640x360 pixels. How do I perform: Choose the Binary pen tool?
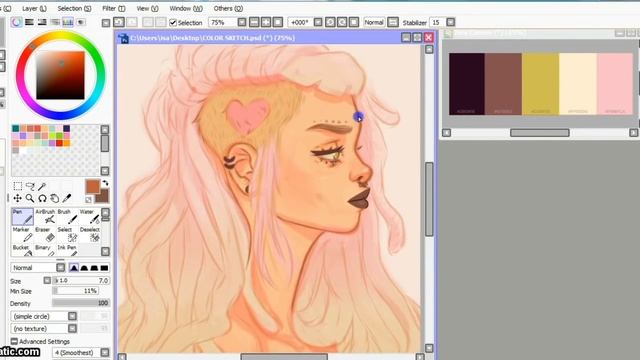coord(45,250)
